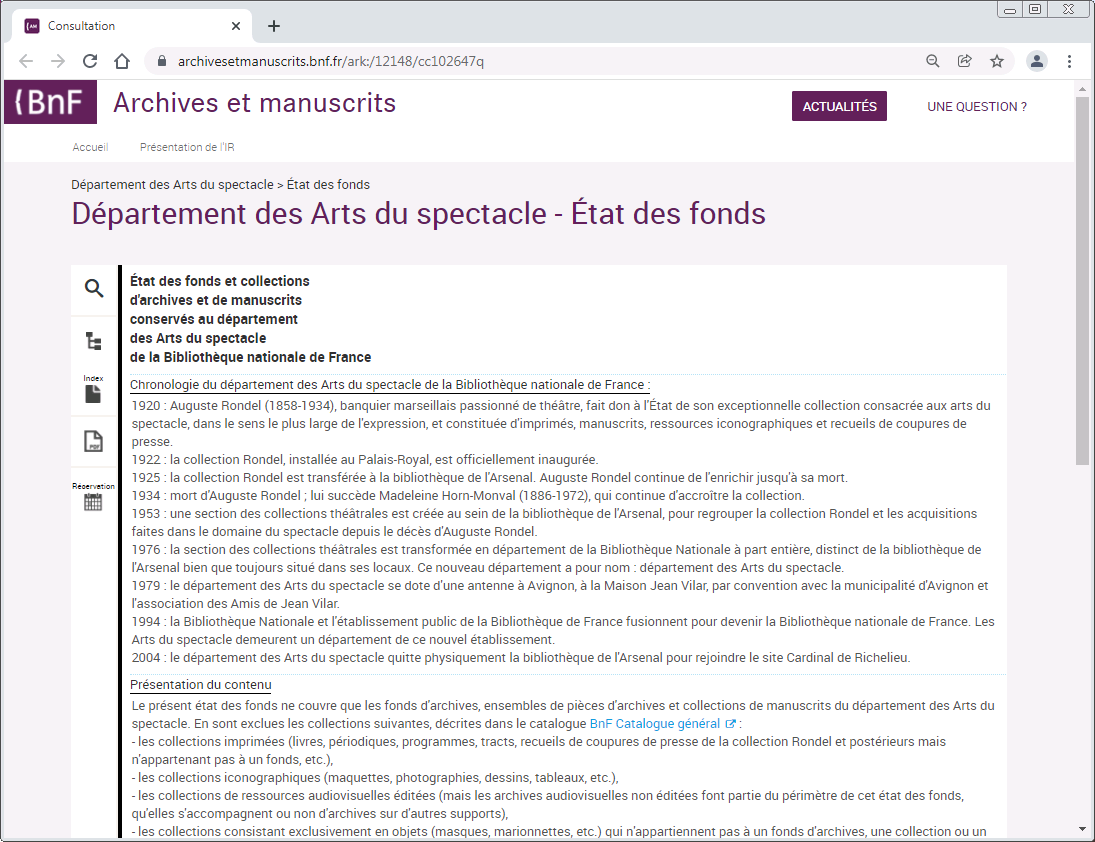Viewport: 1095px width, 842px height.
Task: Maximize the browser window
Action: pyautogui.click(x=1035, y=9)
